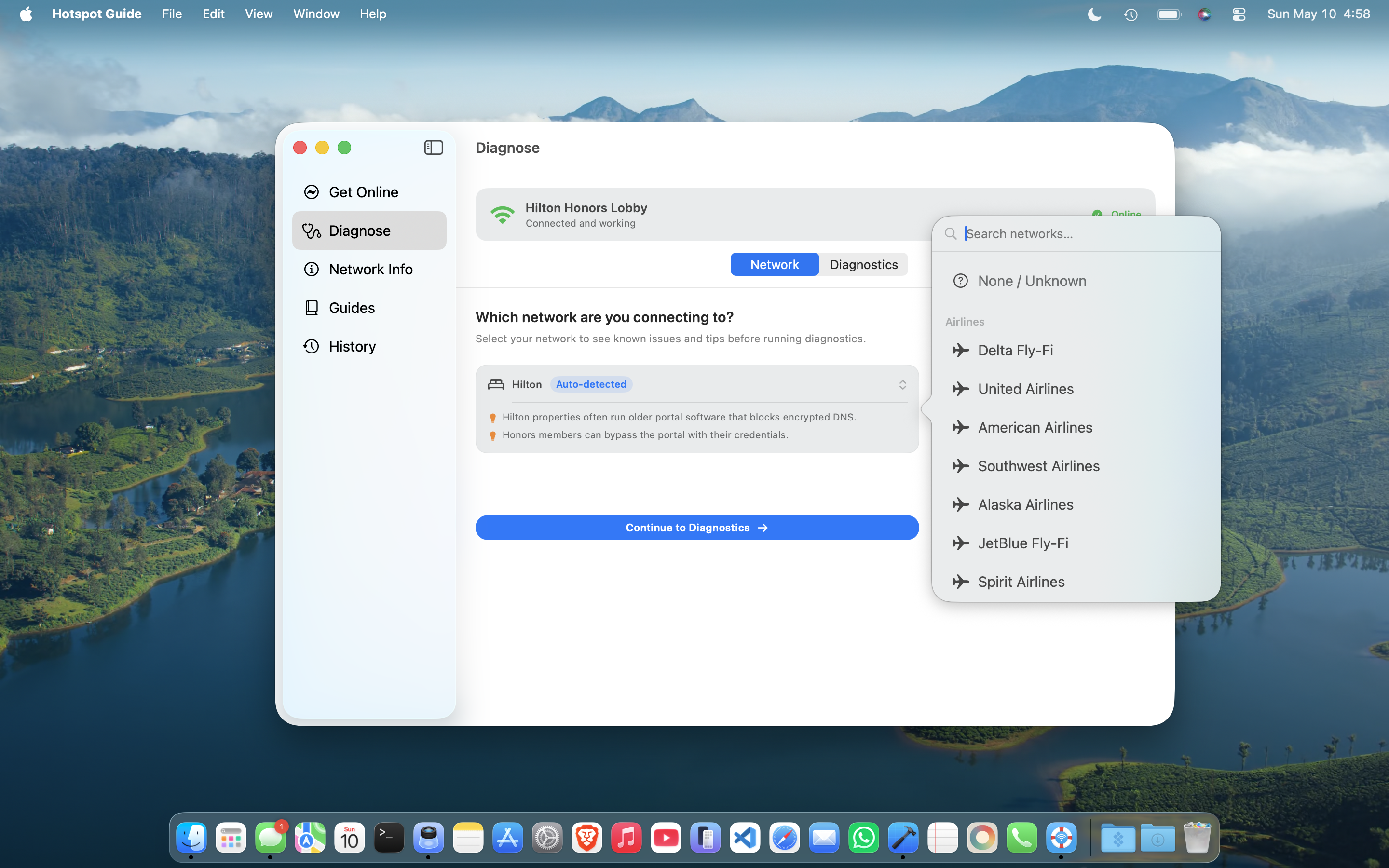Click the menu bar date and time
This screenshot has width=1389, height=868.
coord(1319,14)
